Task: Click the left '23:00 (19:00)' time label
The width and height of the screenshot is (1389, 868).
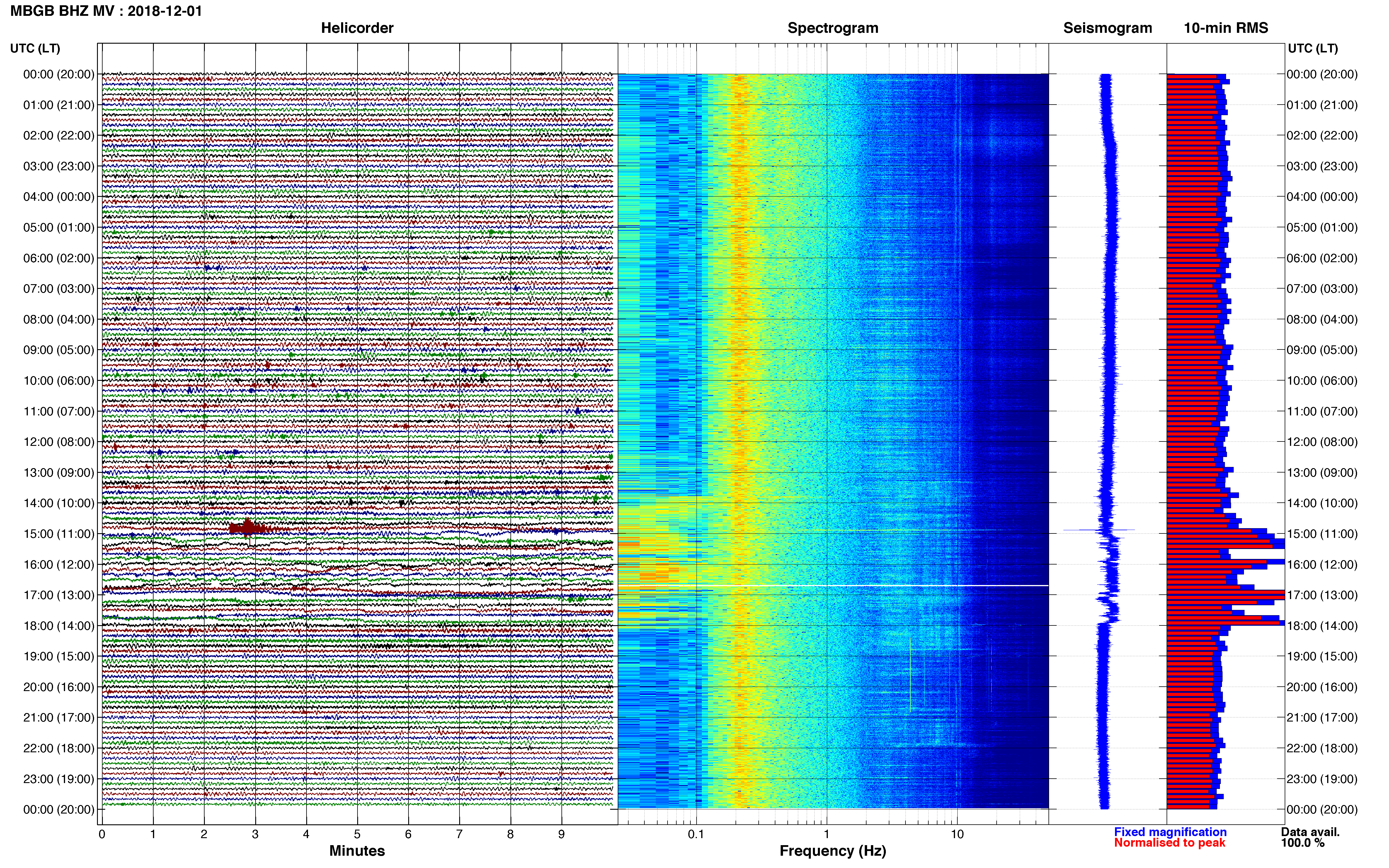Action: [x=59, y=778]
